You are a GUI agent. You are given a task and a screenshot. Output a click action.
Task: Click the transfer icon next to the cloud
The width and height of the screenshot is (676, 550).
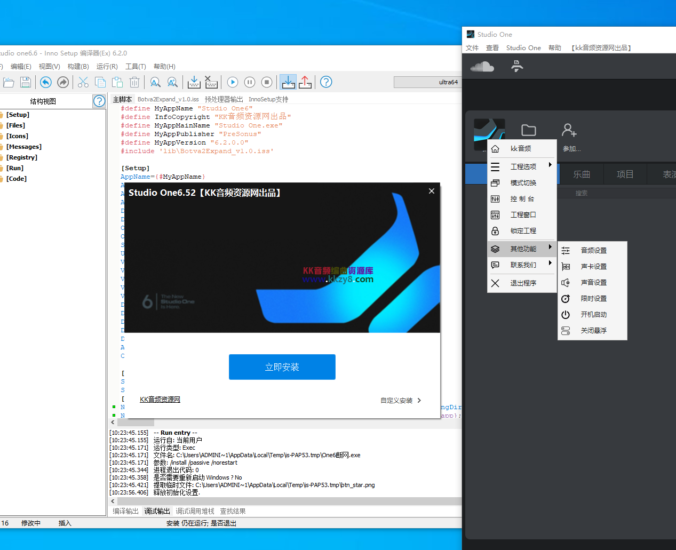coord(517,66)
